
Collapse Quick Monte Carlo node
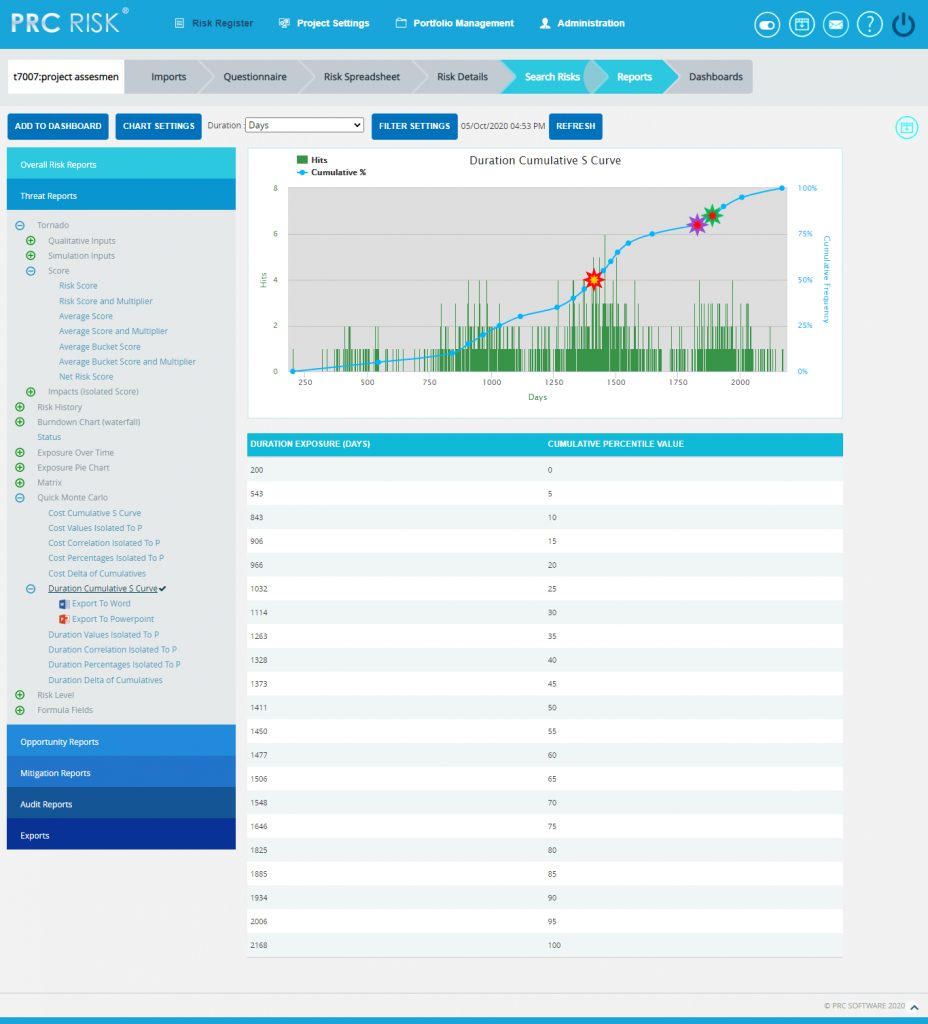pyautogui.click(x=20, y=498)
